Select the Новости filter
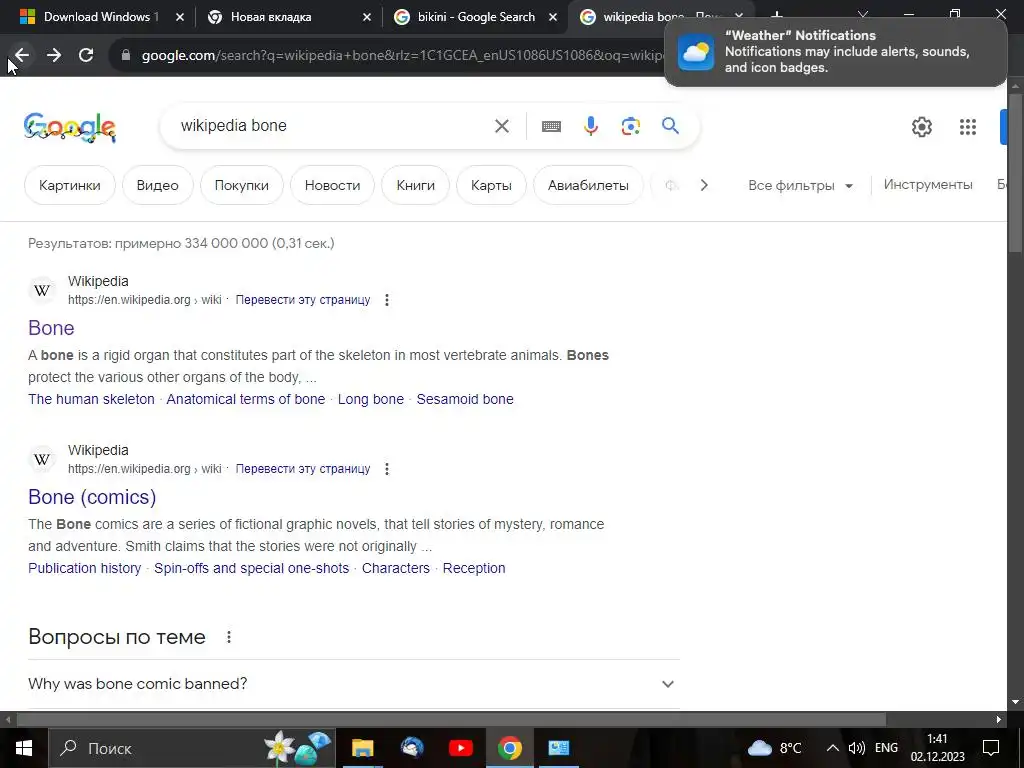The image size is (1024, 768). coord(332,185)
